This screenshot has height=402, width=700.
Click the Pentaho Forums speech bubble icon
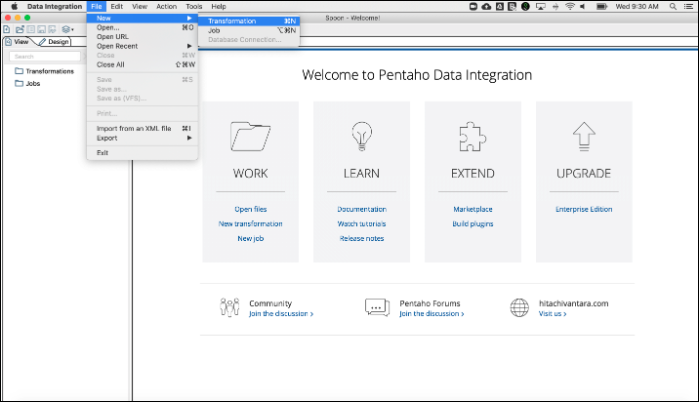[376, 307]
